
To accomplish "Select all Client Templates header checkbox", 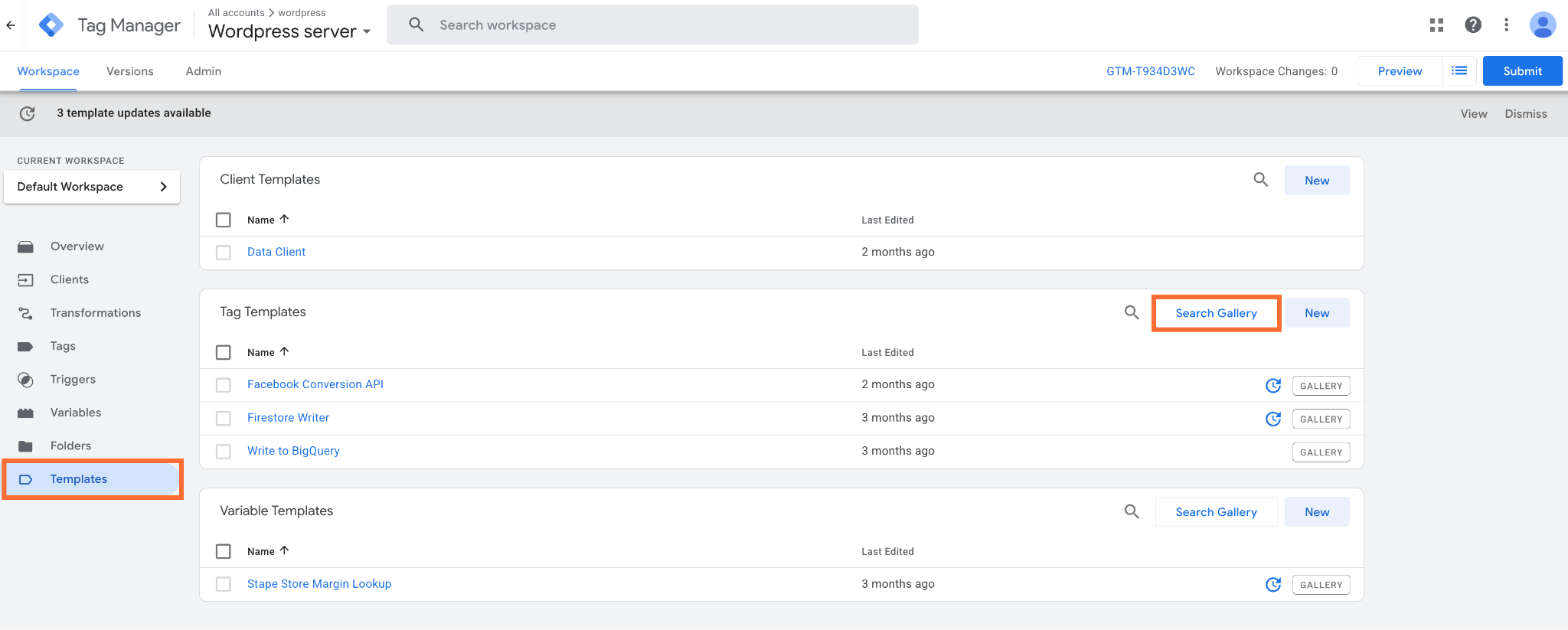I will pos(224,220).
